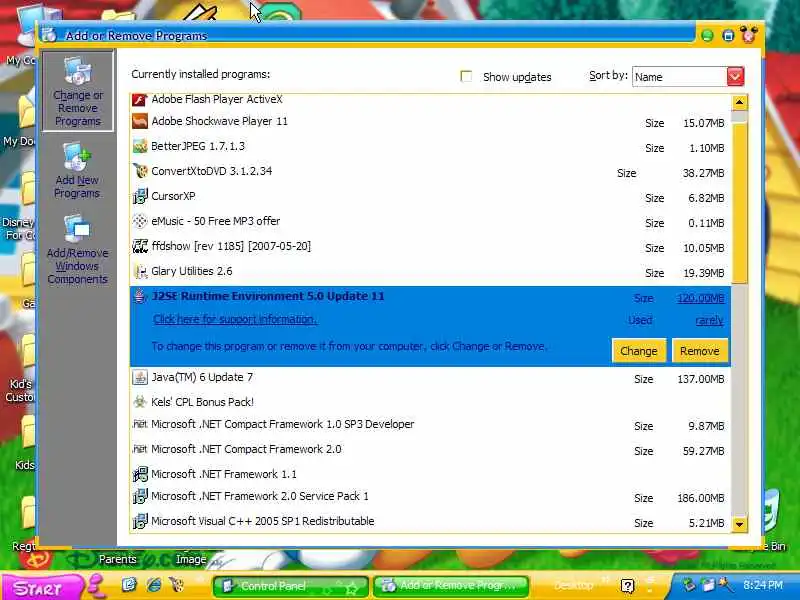Select Kels' CPL Bonus Pack! entry
Viewport: 800px width, 600px height.
(431, 402)
